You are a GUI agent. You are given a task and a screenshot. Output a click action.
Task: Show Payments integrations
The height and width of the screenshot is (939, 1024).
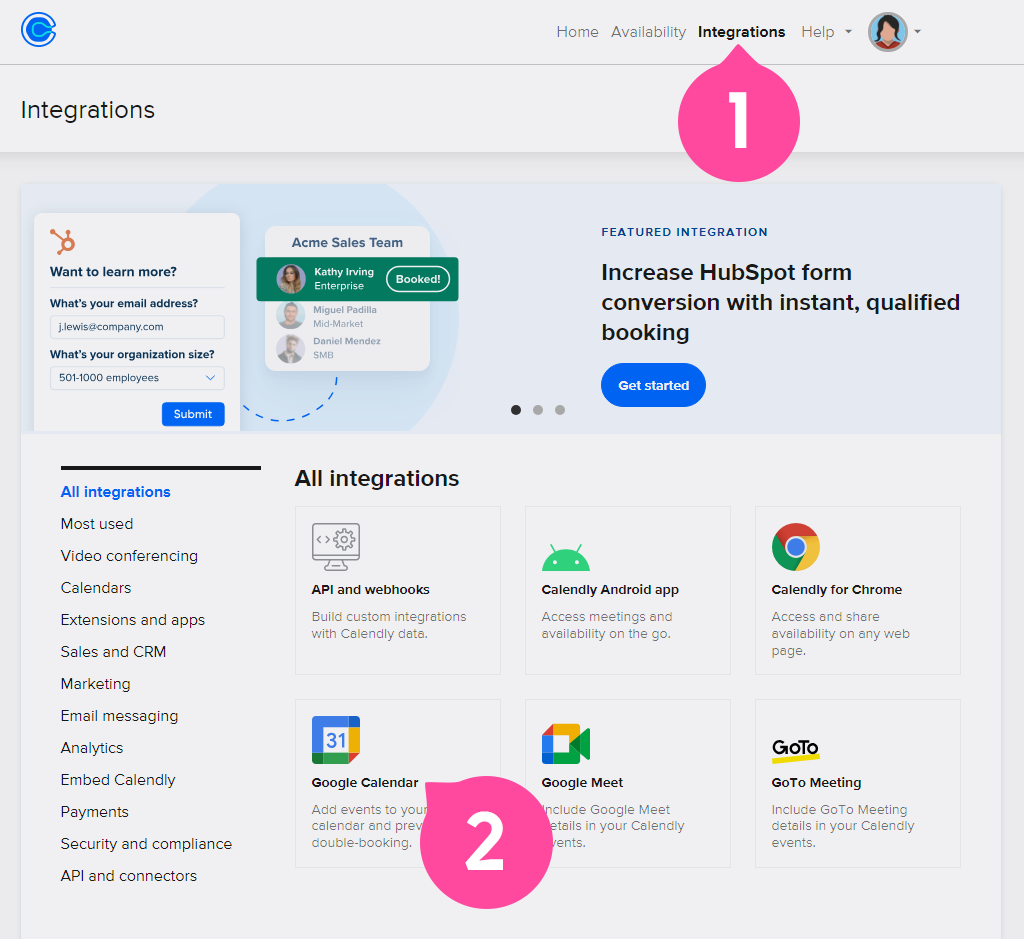95,812
